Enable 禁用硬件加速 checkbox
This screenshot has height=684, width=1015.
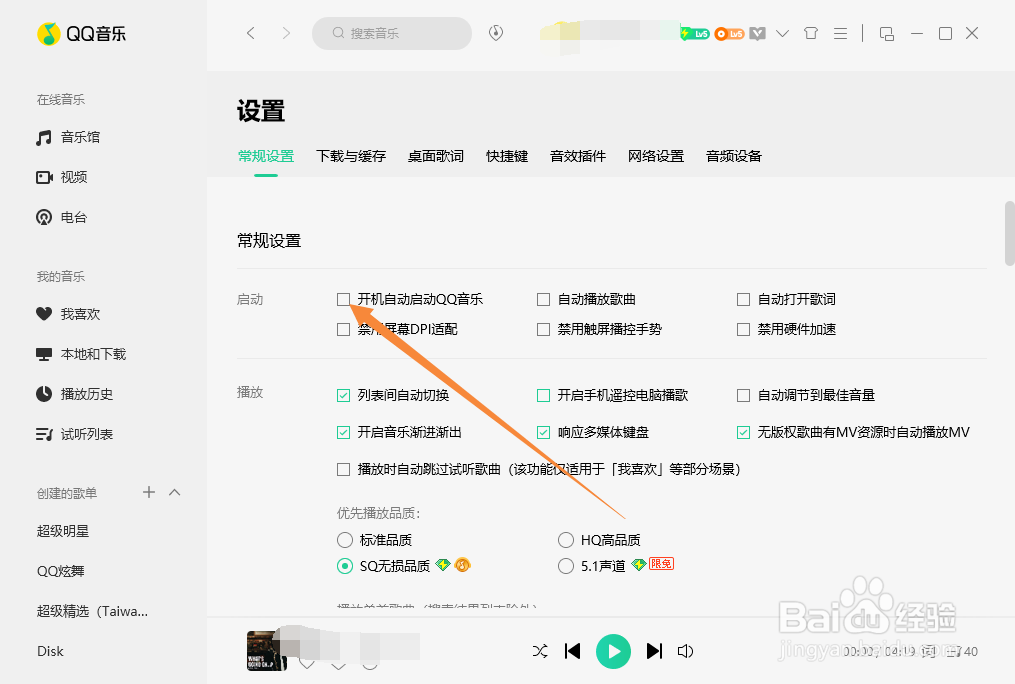(744, 329)
